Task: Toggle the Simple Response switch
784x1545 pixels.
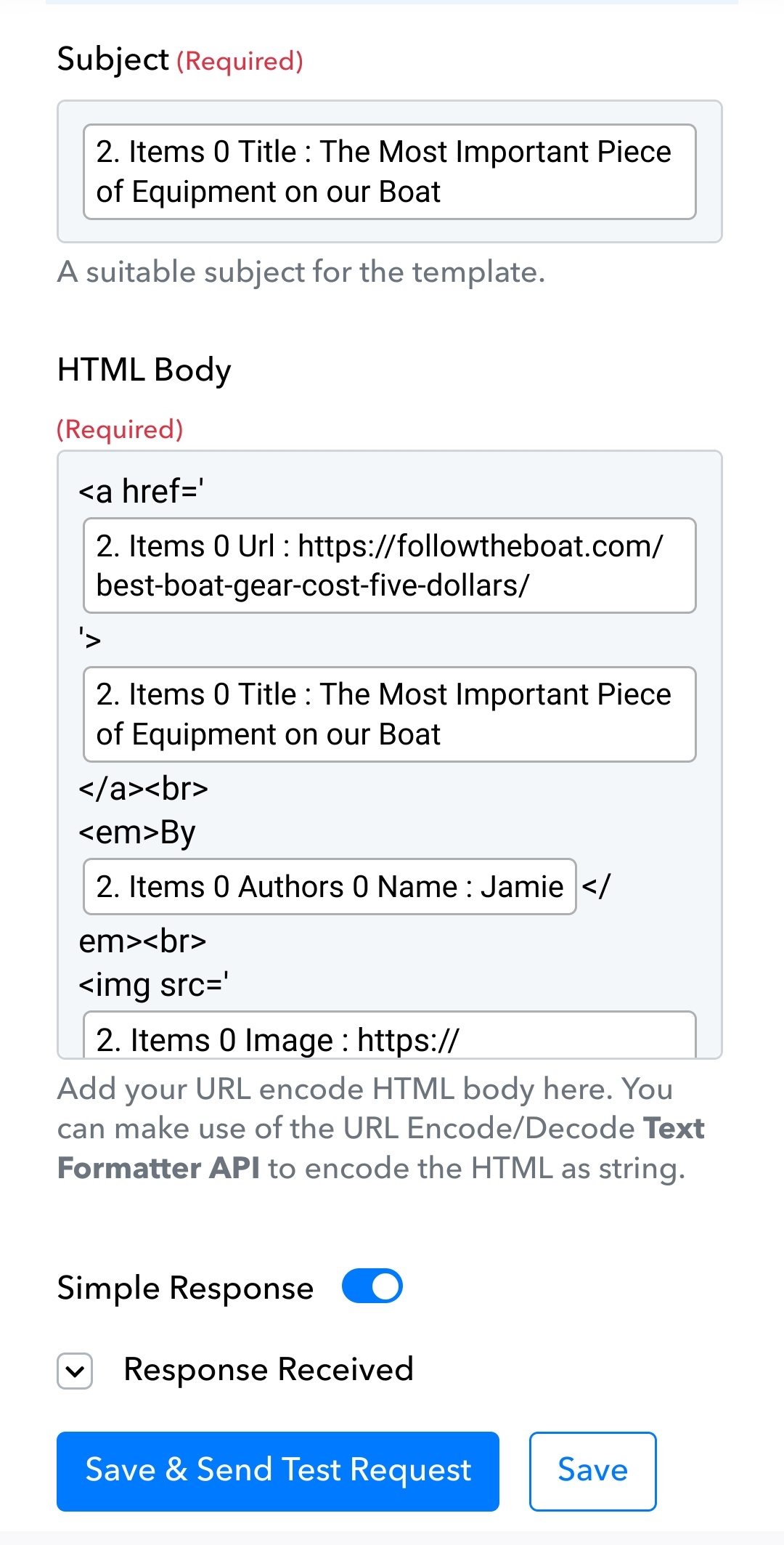Action: (372, 1286)
